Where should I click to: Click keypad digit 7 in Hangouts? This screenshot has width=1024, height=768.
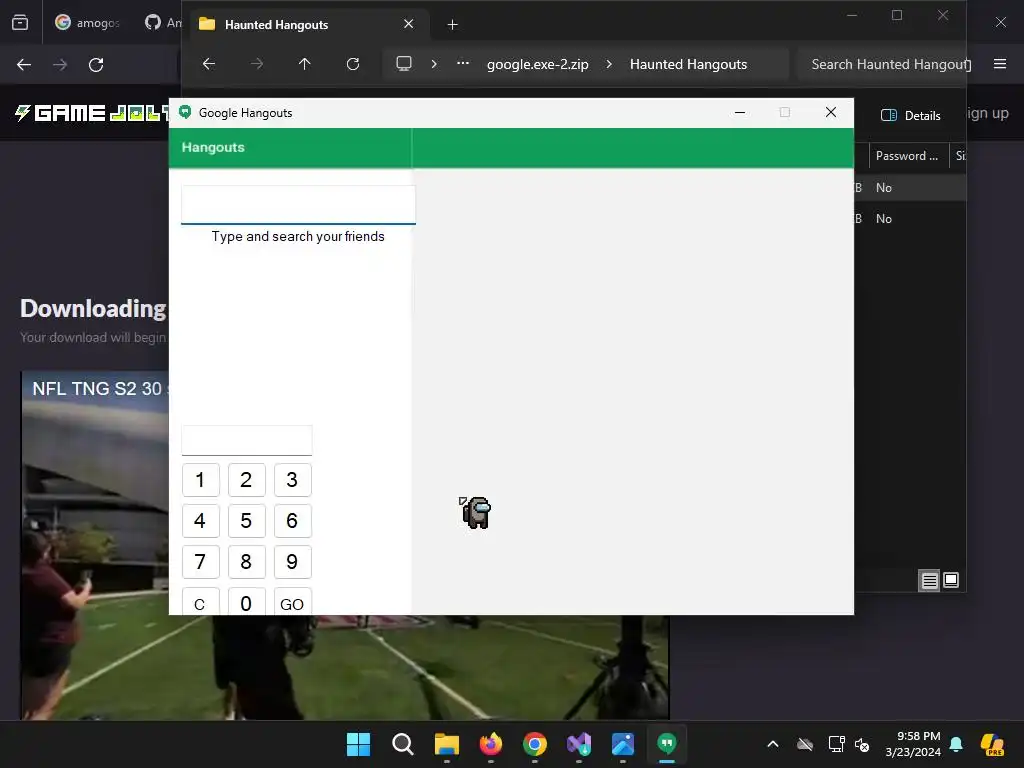click(200, 562)
